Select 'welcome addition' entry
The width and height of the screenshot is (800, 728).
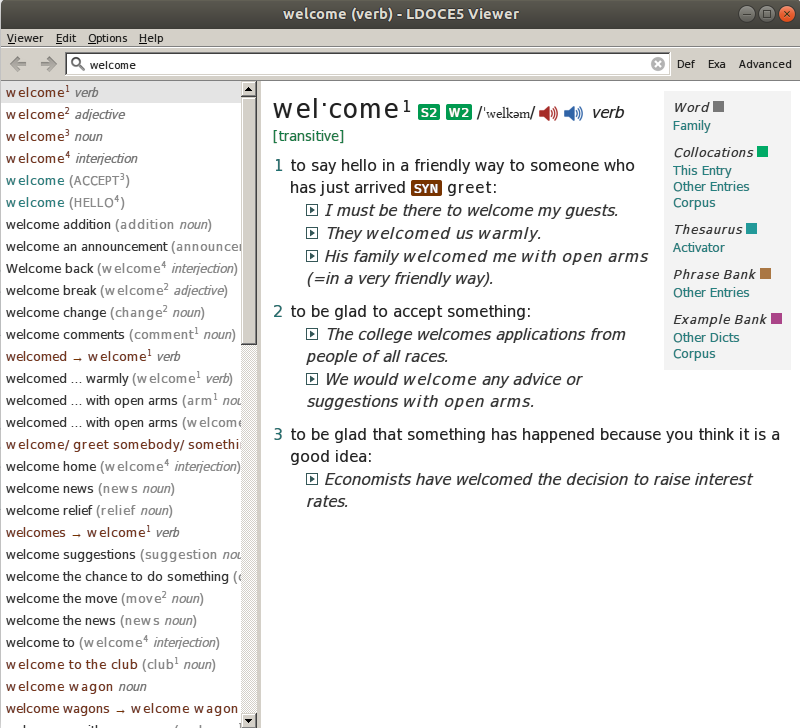pos(121,224)
